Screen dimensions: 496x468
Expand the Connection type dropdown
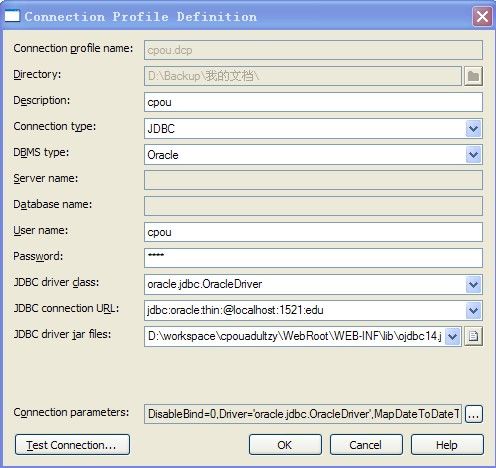tap(473, 128)
